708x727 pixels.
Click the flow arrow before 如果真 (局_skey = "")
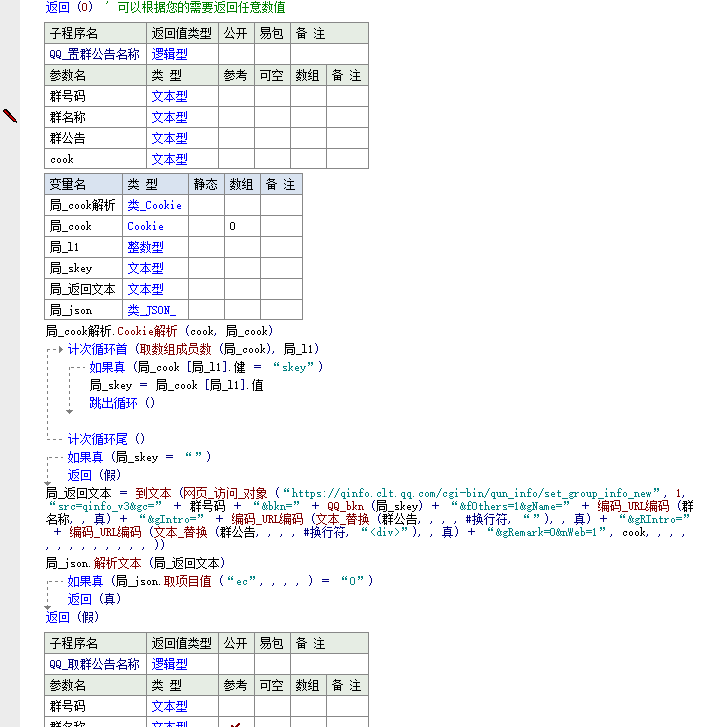point(59,457)
